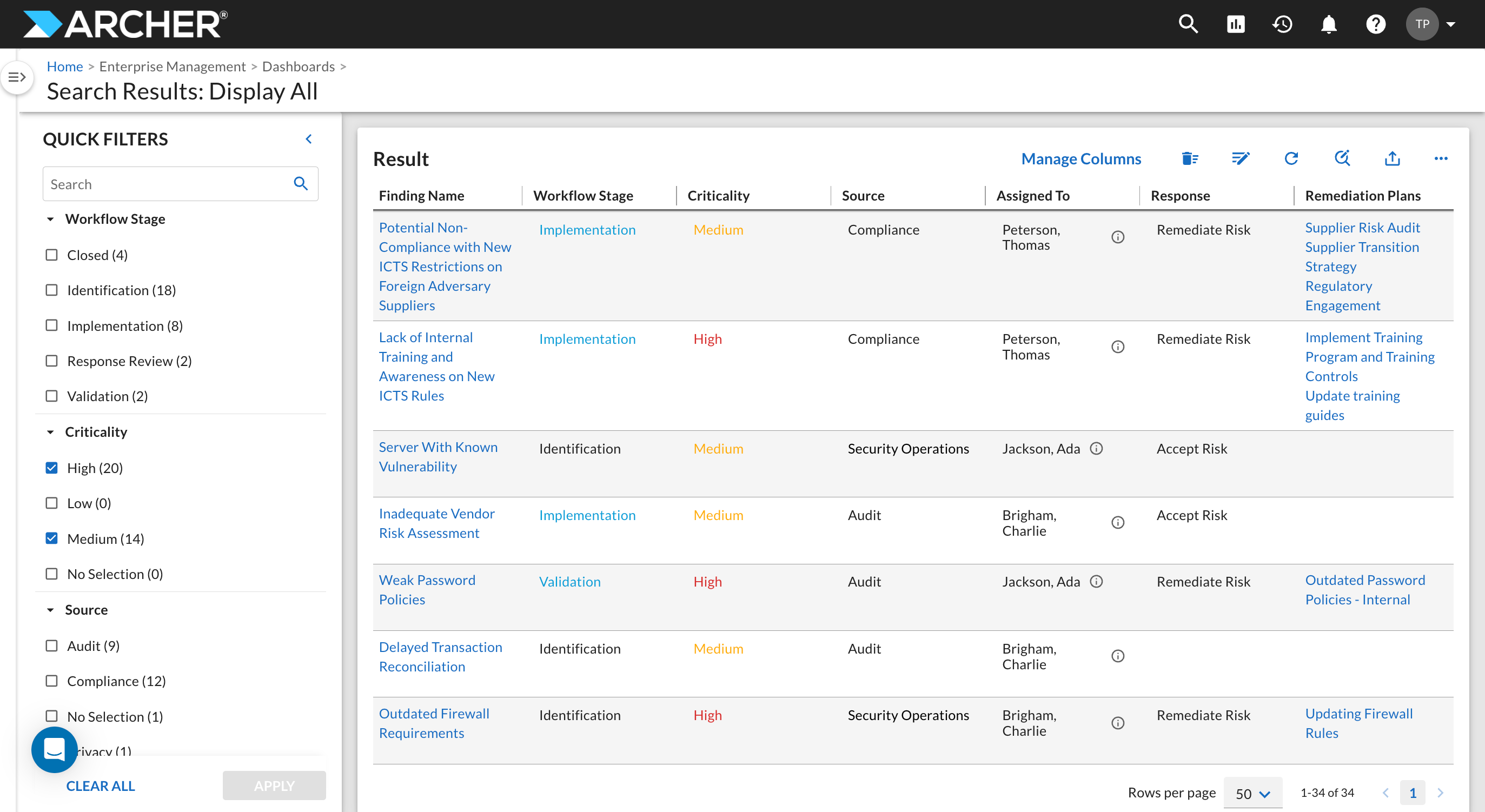This screenshot has height=812, width=1485.
Task: Open the reports chart icon
Action: point(1235,24)
